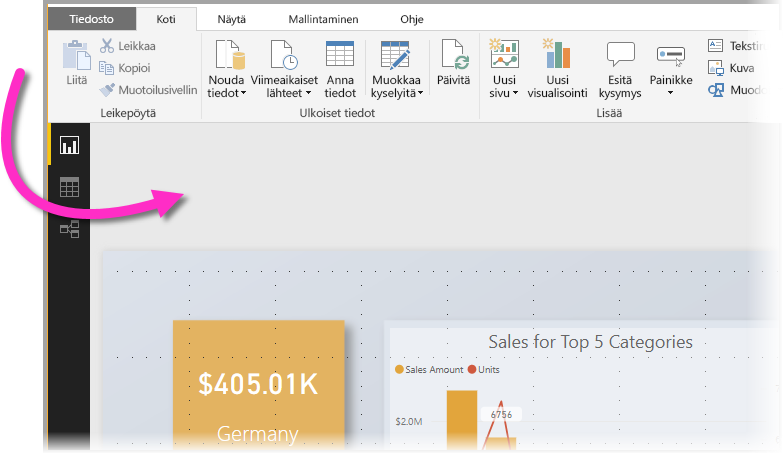Click the Muodot shapes icon

click(716, 90)
